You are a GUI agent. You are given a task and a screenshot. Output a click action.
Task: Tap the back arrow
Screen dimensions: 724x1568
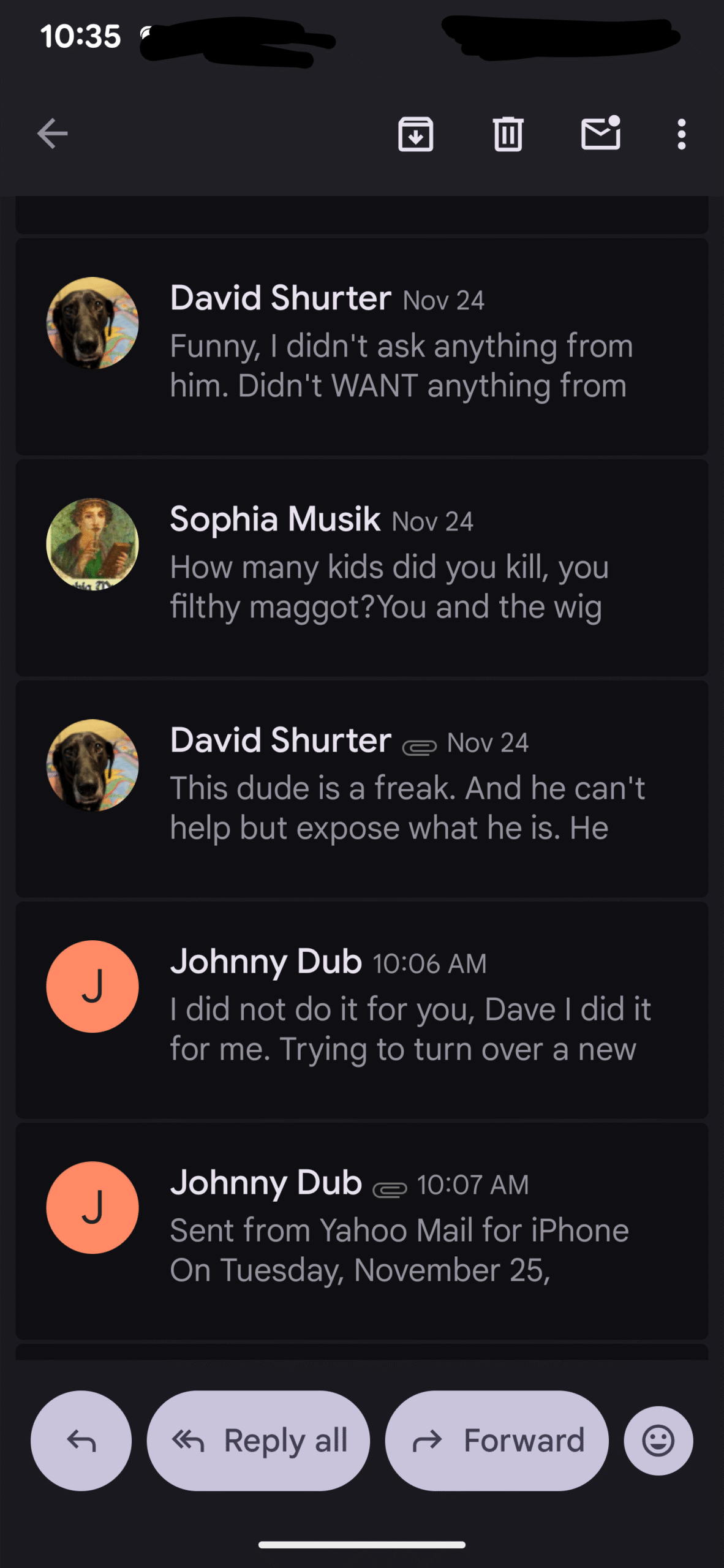(53, 134)
